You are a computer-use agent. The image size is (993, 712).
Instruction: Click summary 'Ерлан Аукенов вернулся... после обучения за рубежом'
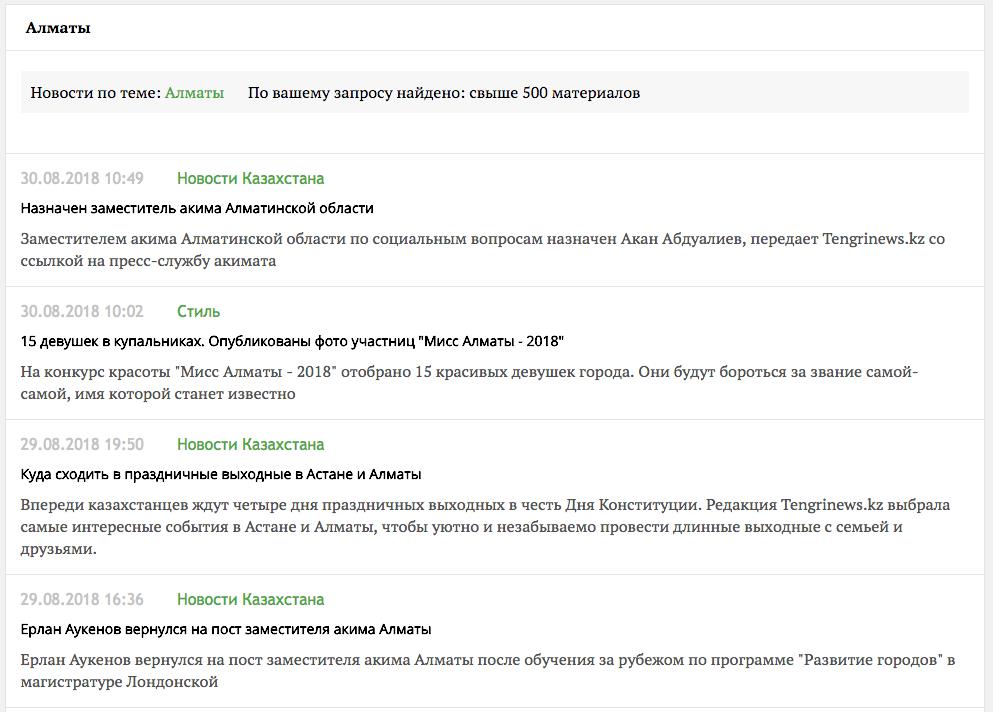488,671
